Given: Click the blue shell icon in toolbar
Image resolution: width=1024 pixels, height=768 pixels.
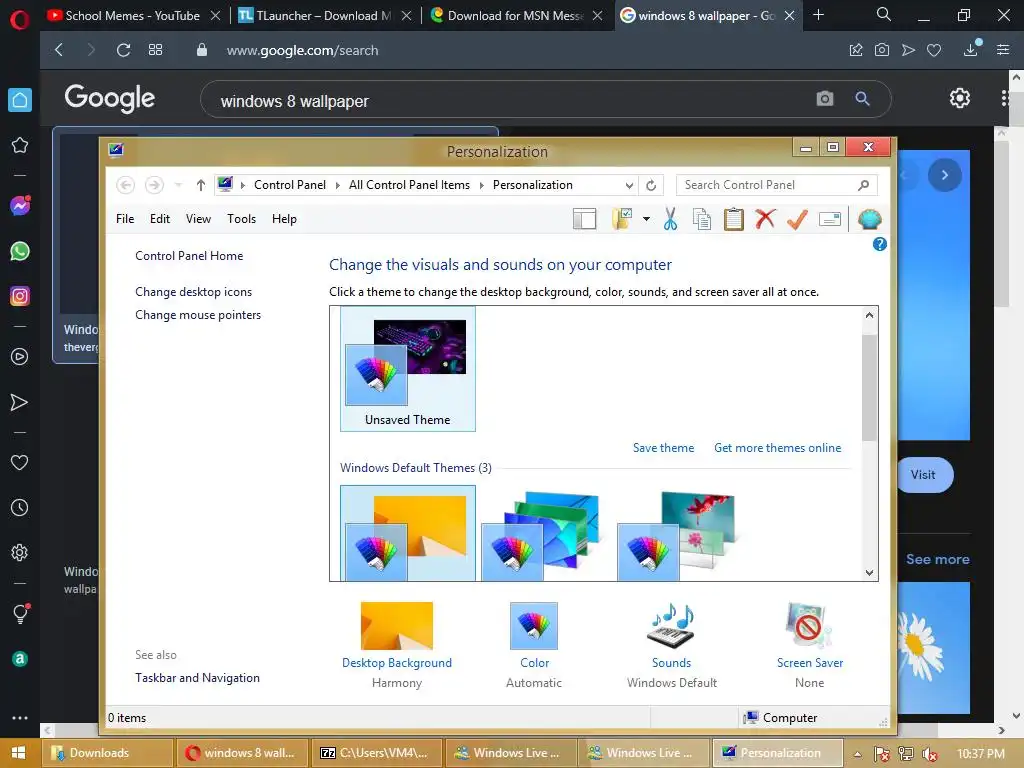Looking at the screenshot, I should tap(870, 219).
